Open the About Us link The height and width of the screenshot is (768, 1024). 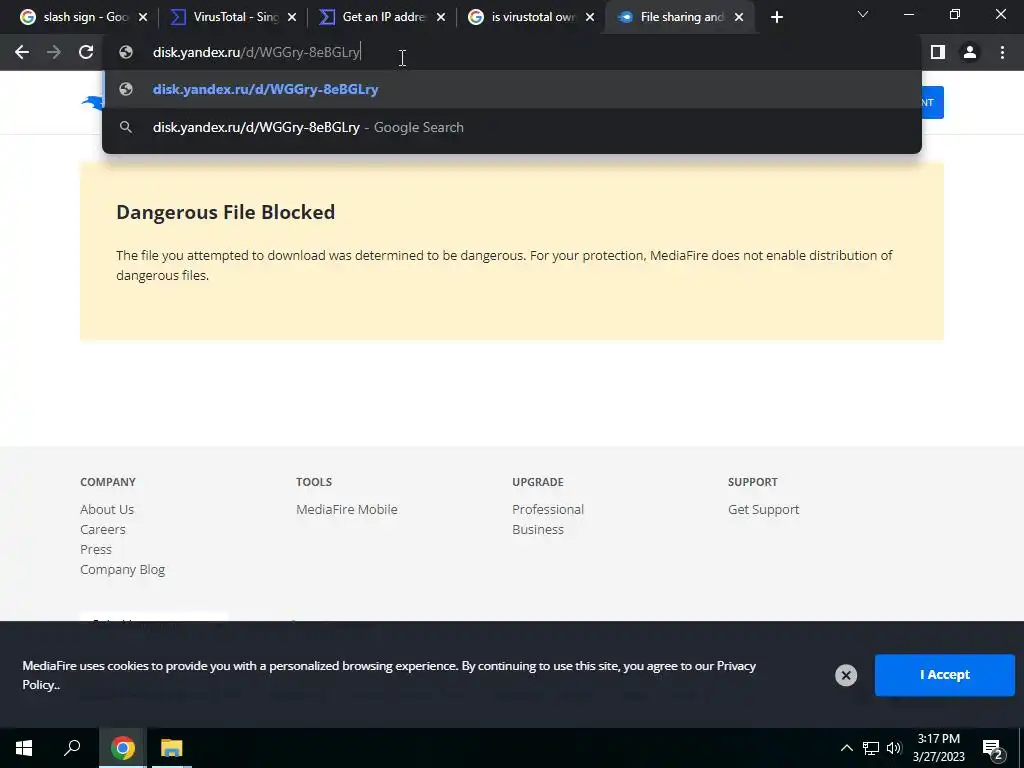click(107, 509)
